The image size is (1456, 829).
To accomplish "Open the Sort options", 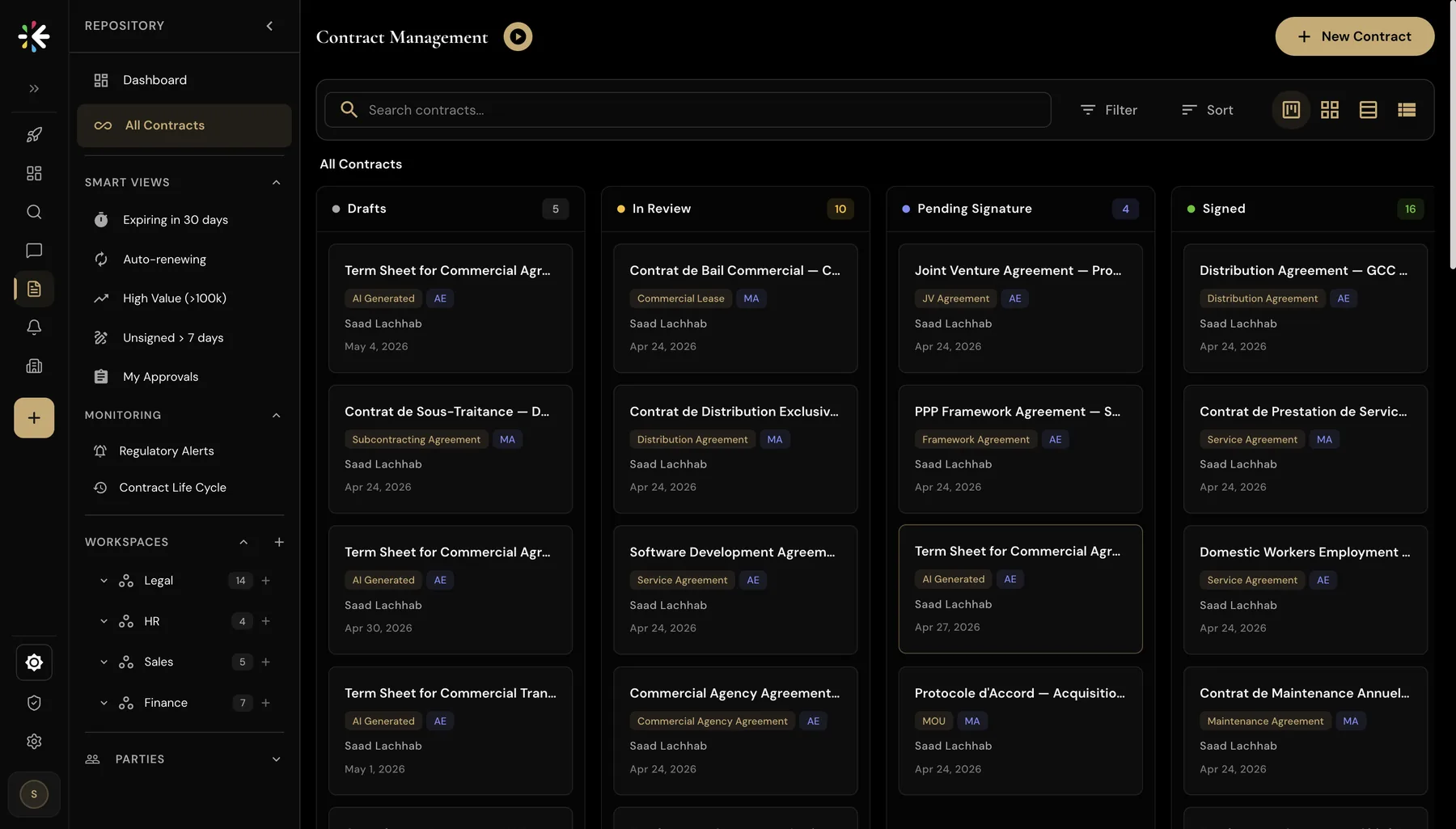I will pos(1208,110).
